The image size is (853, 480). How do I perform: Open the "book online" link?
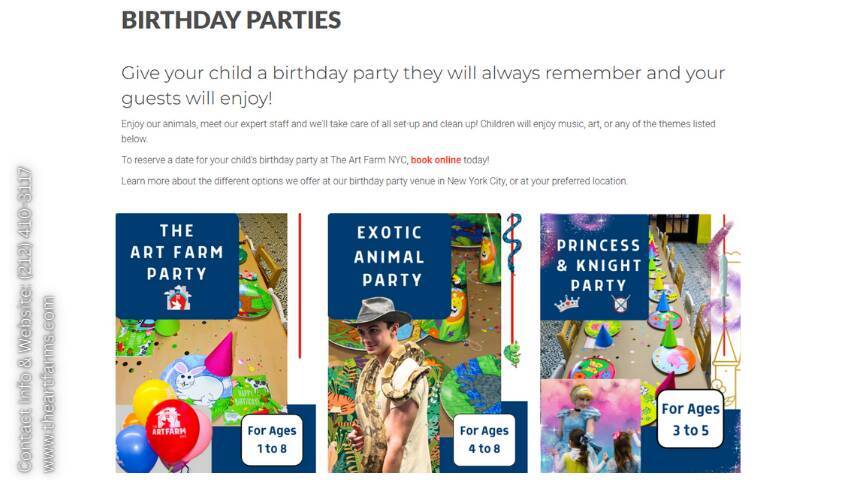(x=435, y=160)
